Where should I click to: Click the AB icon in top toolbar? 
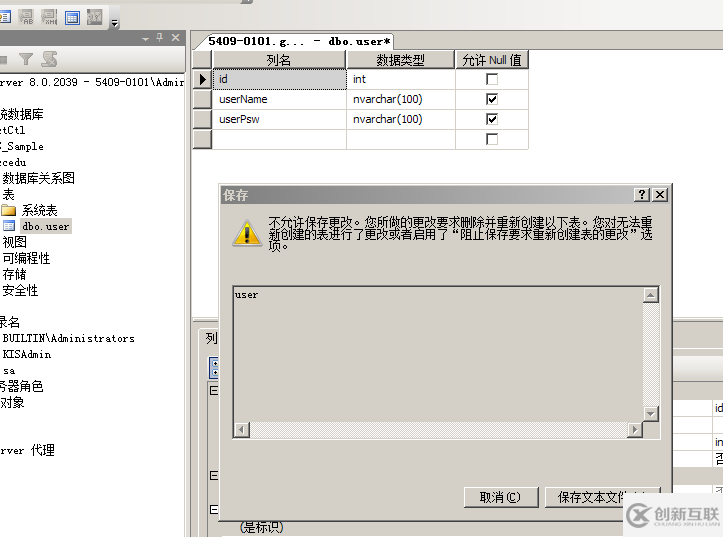(27, 17)
